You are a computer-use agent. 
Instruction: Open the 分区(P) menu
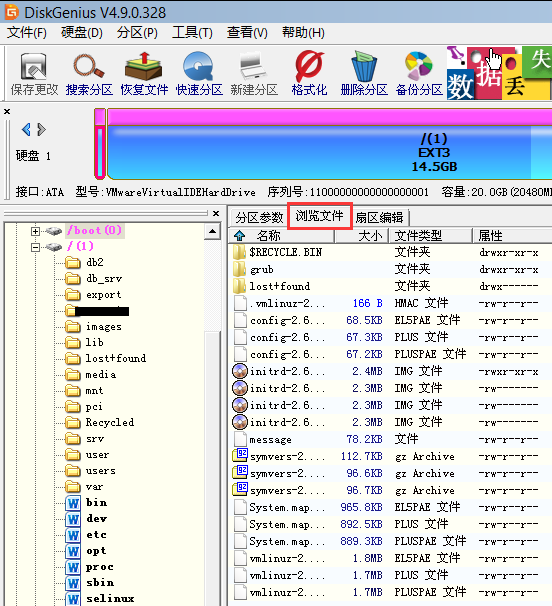137,32
